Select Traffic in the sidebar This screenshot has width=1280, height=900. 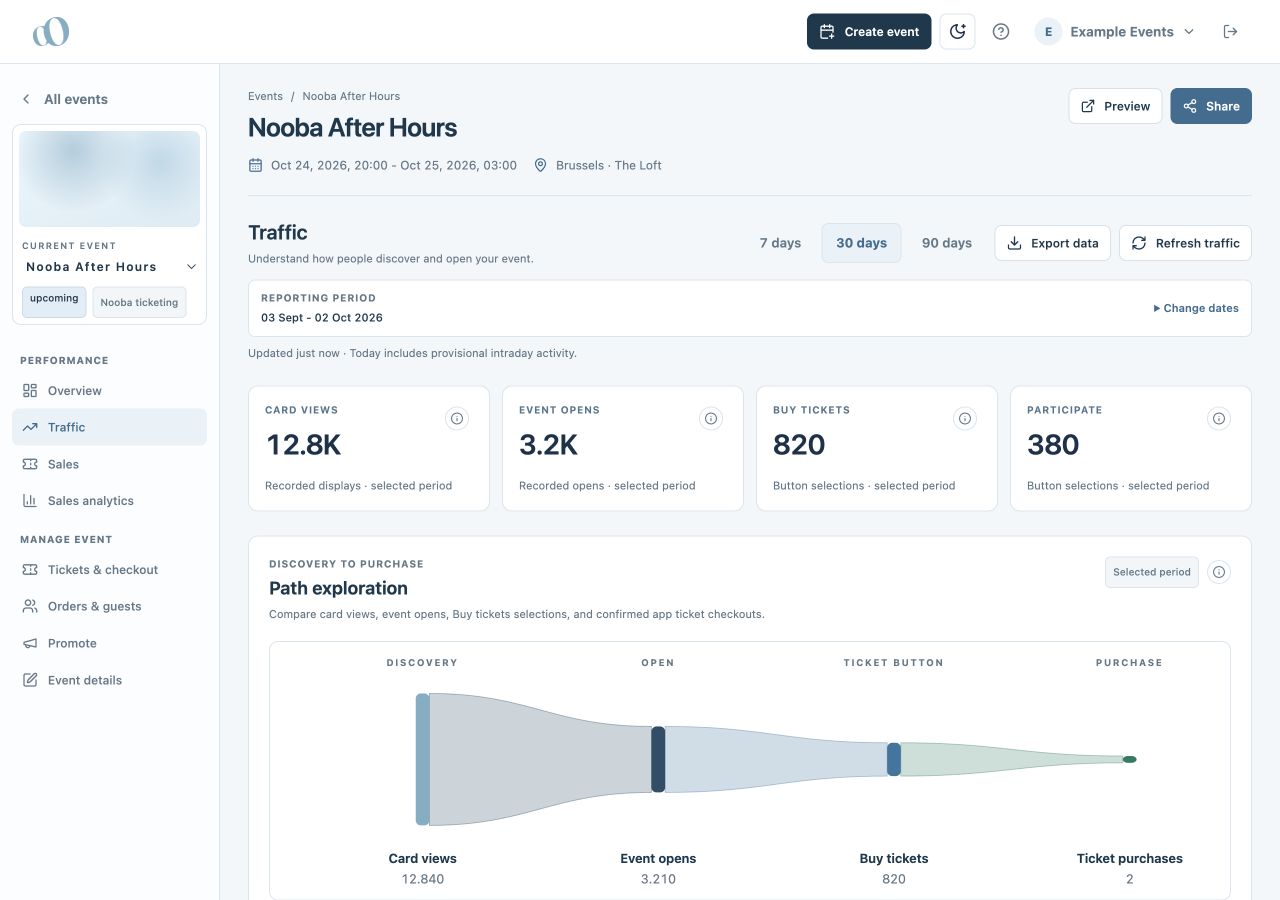click(x=110, y=427)
